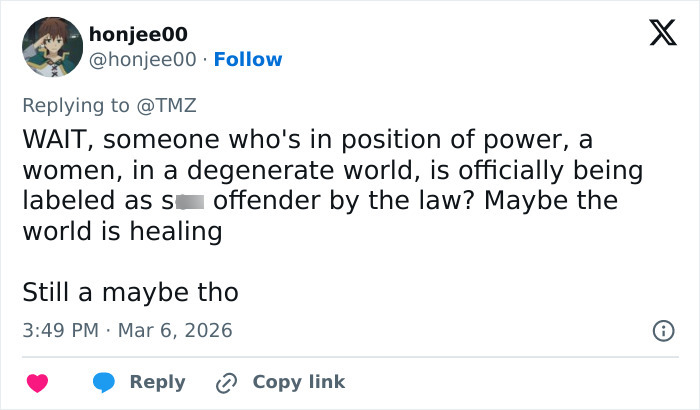The width and height of the screenshot is (700, 410).
Task: Click the bold honjee00 display name
Action: 137,34
